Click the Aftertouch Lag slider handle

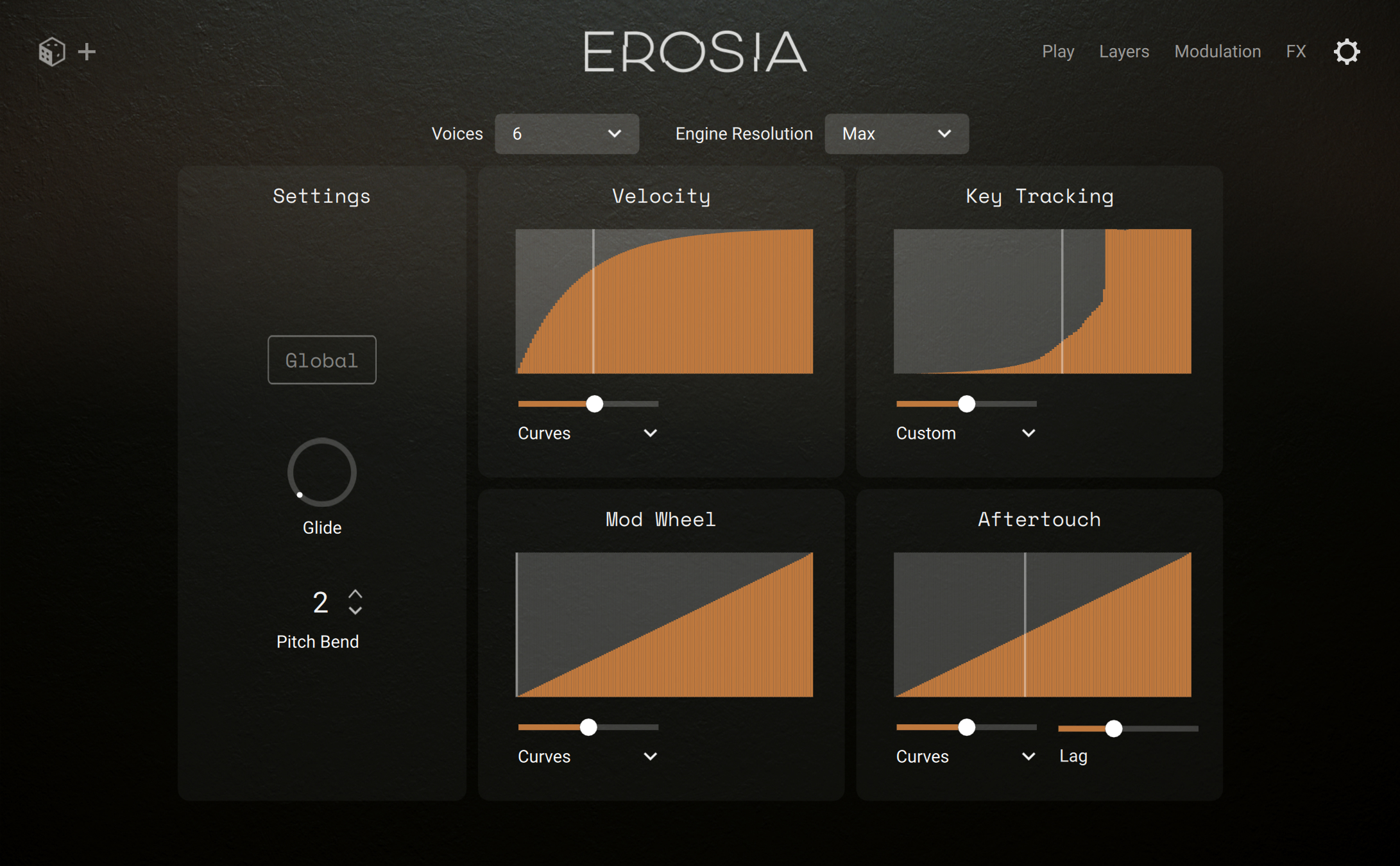[1113, 729]
